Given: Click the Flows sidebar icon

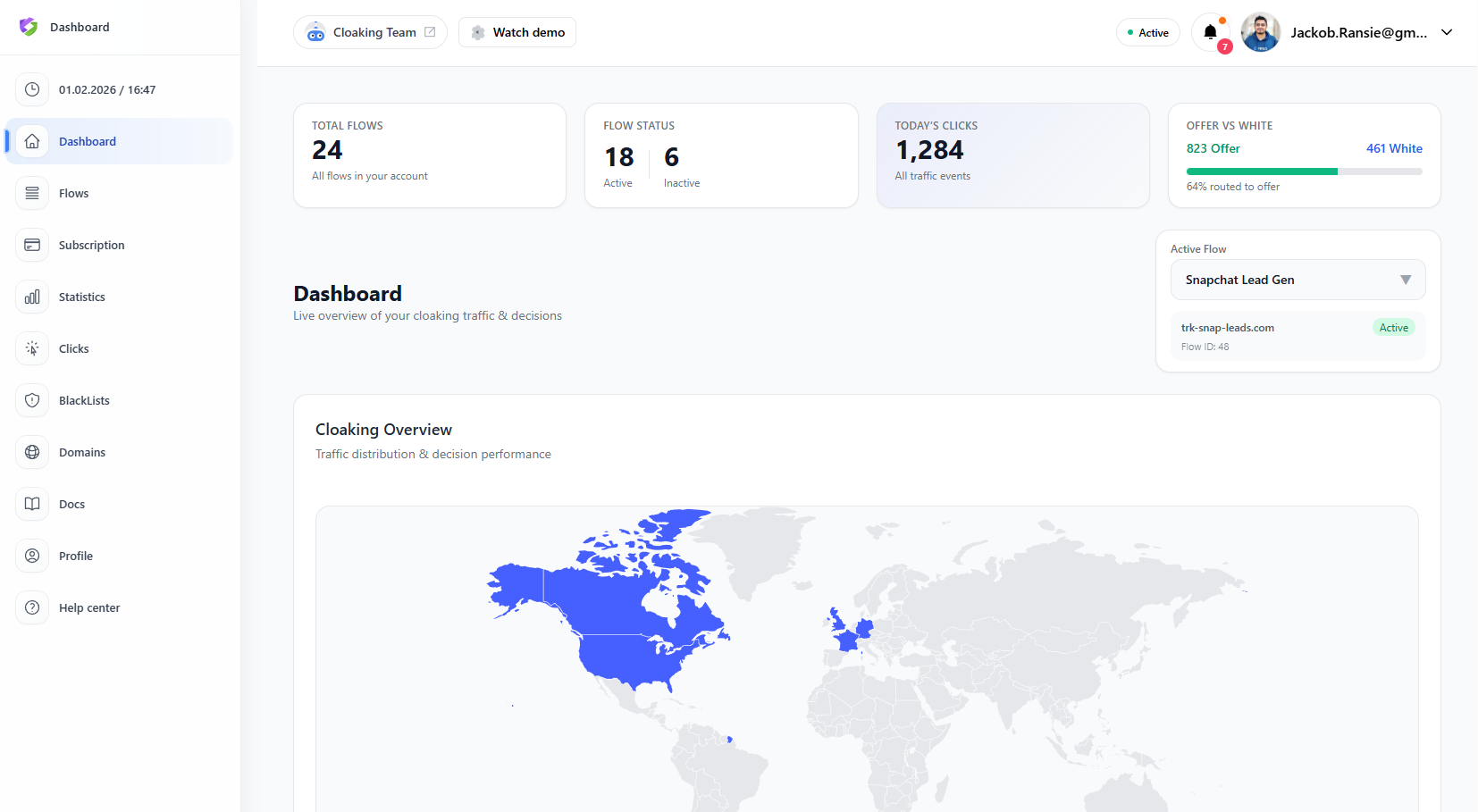Looking at the screenshot, I should [32, 193].
